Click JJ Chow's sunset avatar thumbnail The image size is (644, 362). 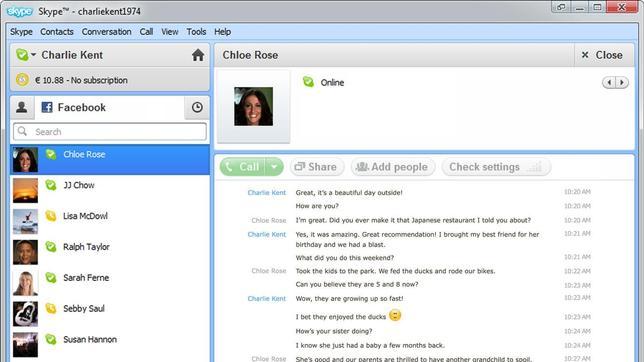pos(25,190)
